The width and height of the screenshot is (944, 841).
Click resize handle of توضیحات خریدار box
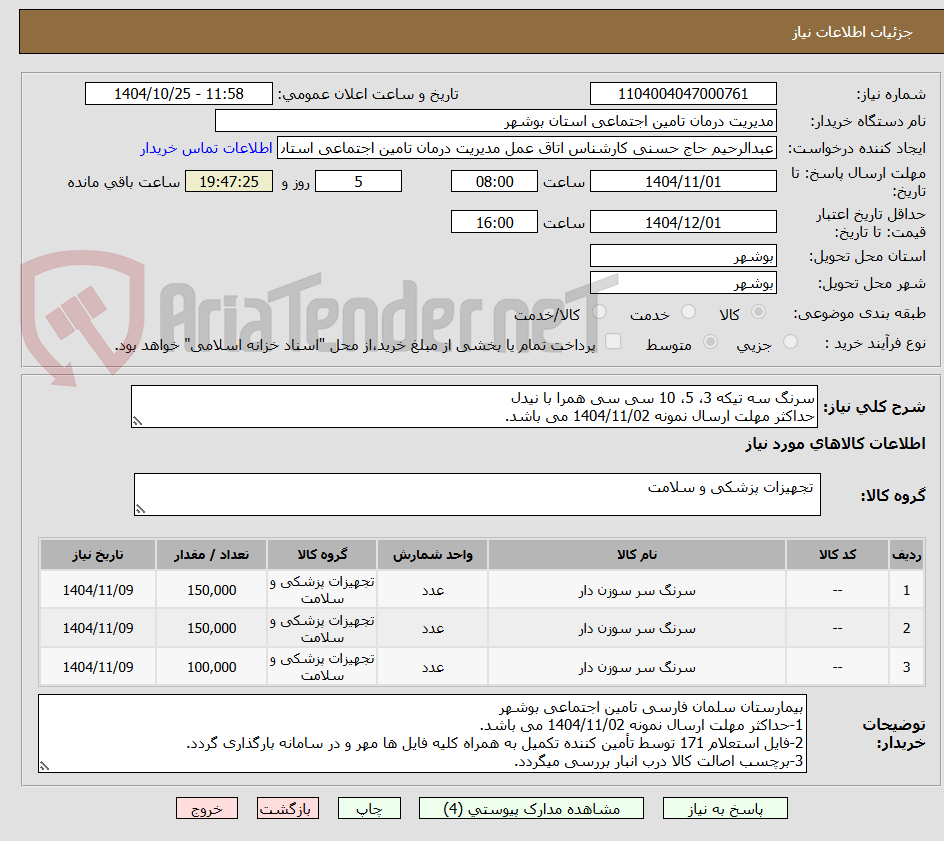pyautogui.click(x=44, y=766)
